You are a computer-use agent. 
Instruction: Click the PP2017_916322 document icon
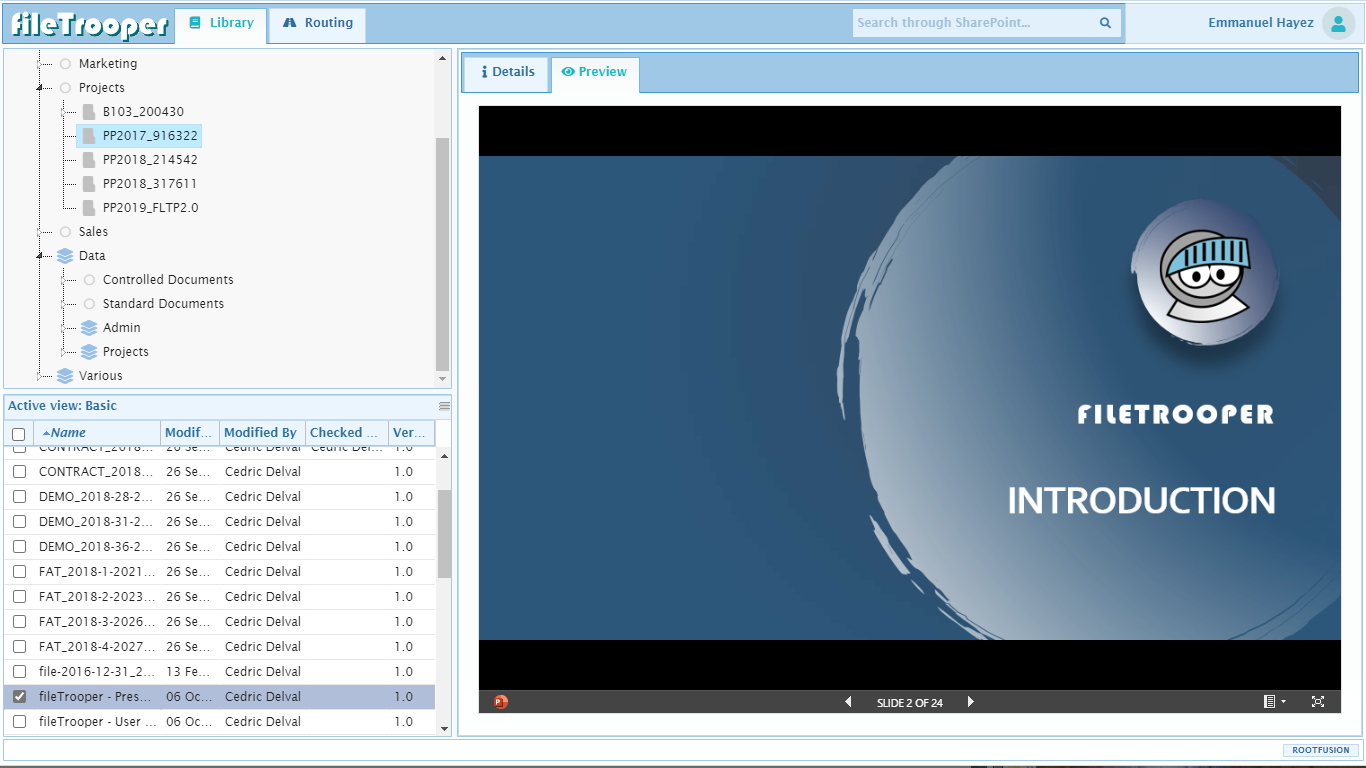[x=89, y=136]
